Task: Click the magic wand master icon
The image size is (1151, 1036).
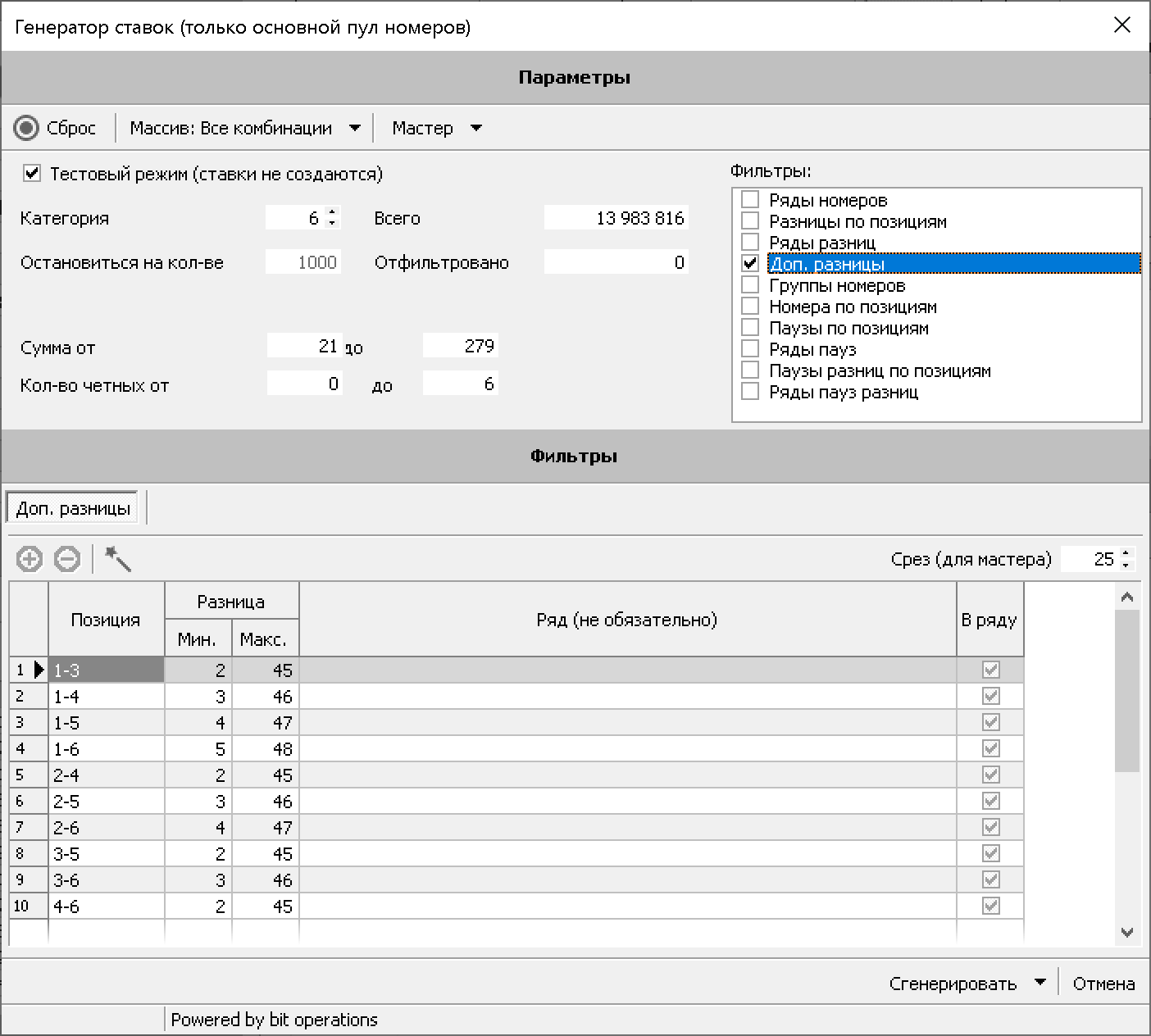Action: 118,560
